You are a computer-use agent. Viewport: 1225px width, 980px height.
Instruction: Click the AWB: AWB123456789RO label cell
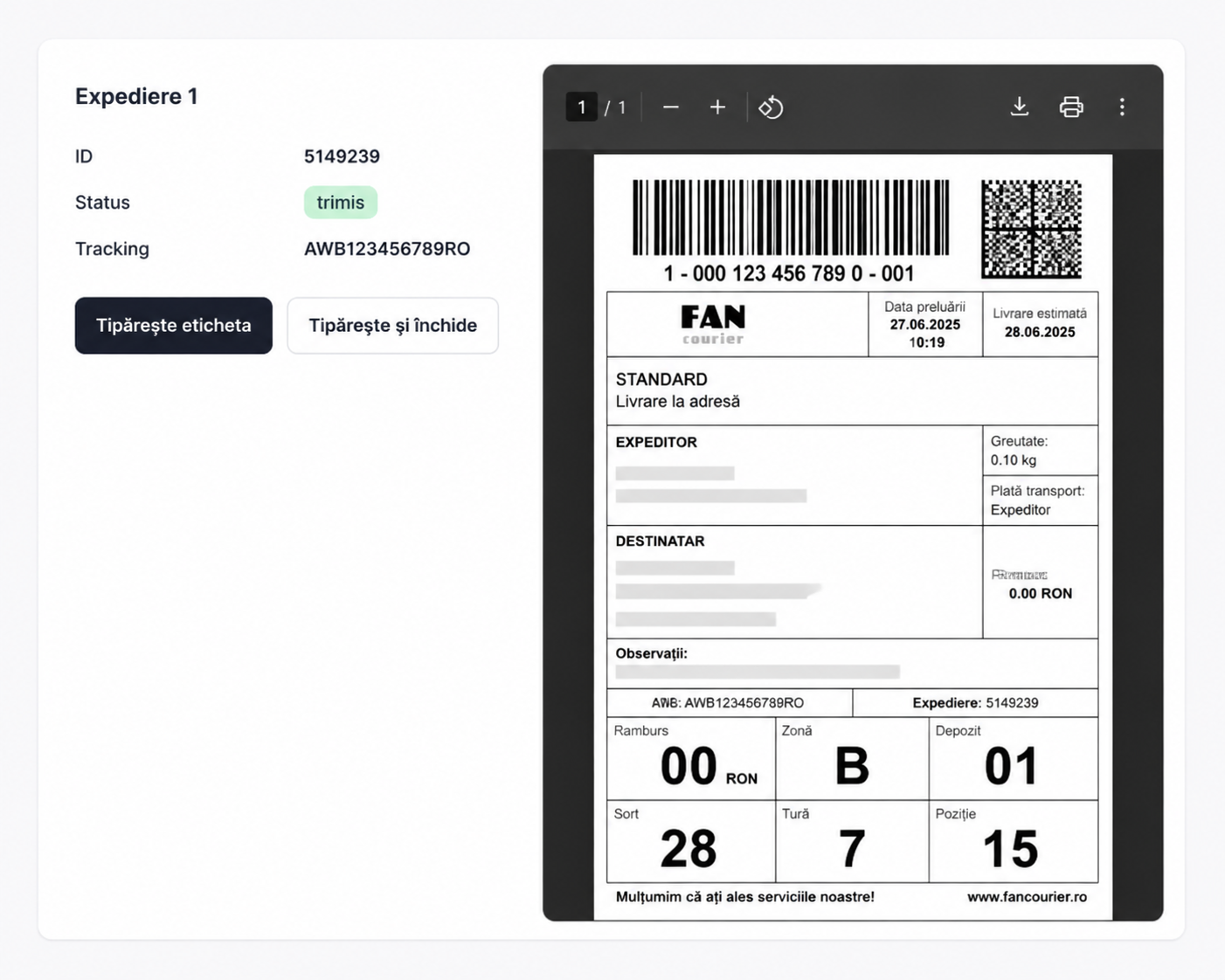coord(730,703)
